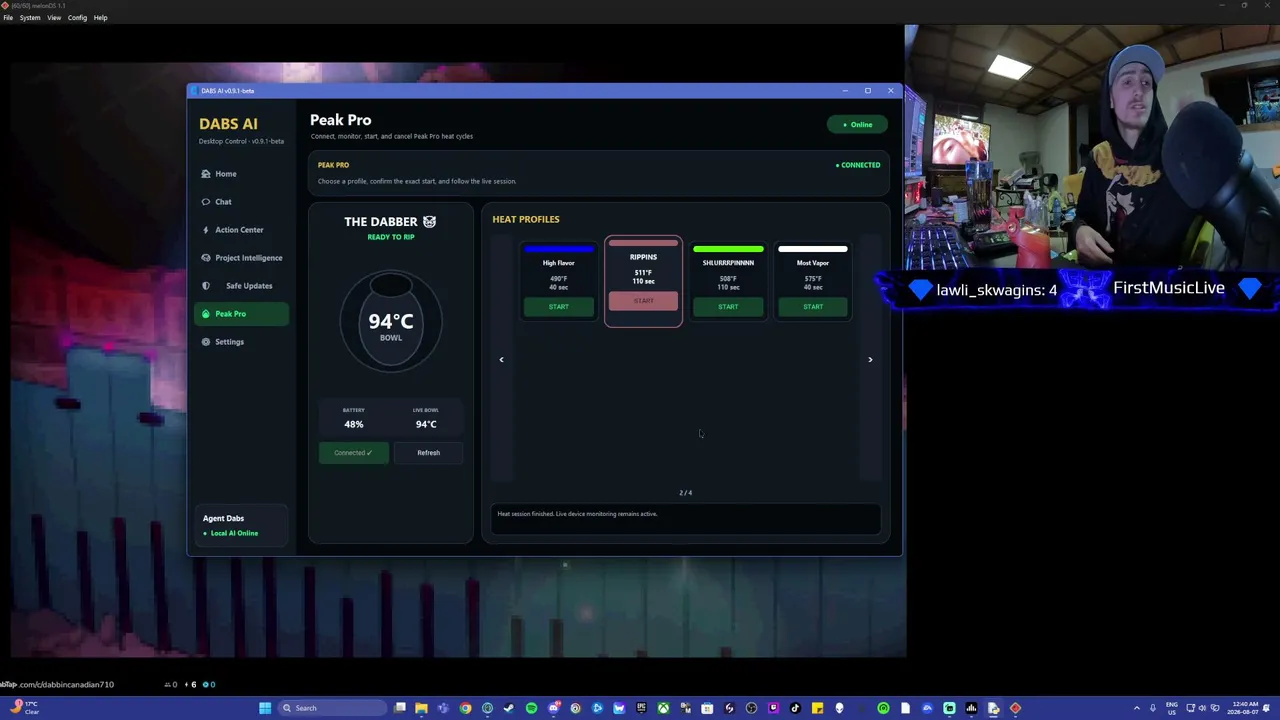Click the Settings gear icon in sidebar

tap(206, 342)
